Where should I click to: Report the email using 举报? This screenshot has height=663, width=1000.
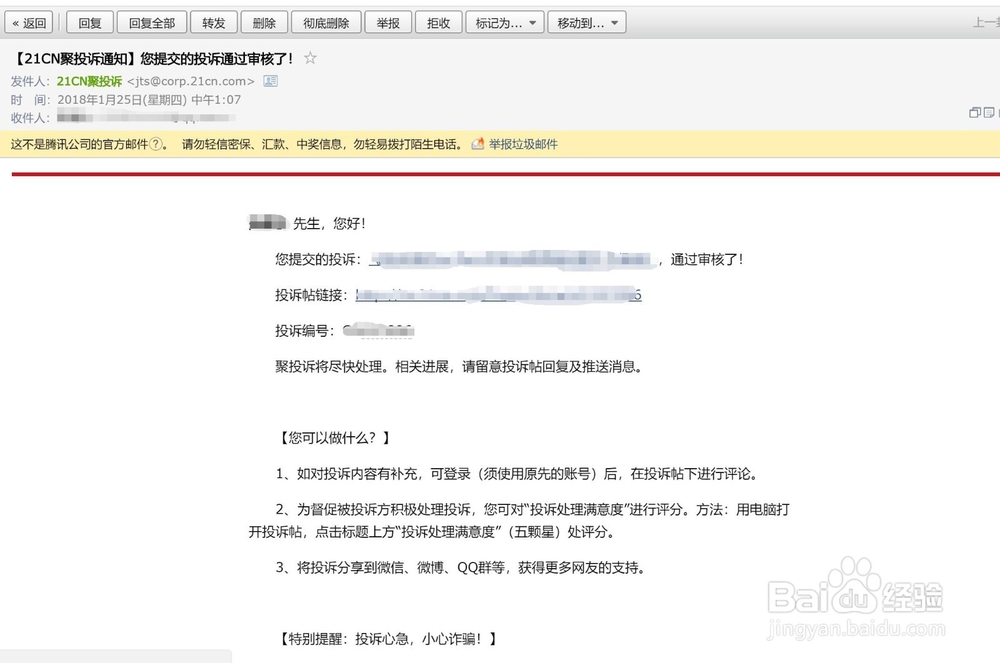(388, 23)
